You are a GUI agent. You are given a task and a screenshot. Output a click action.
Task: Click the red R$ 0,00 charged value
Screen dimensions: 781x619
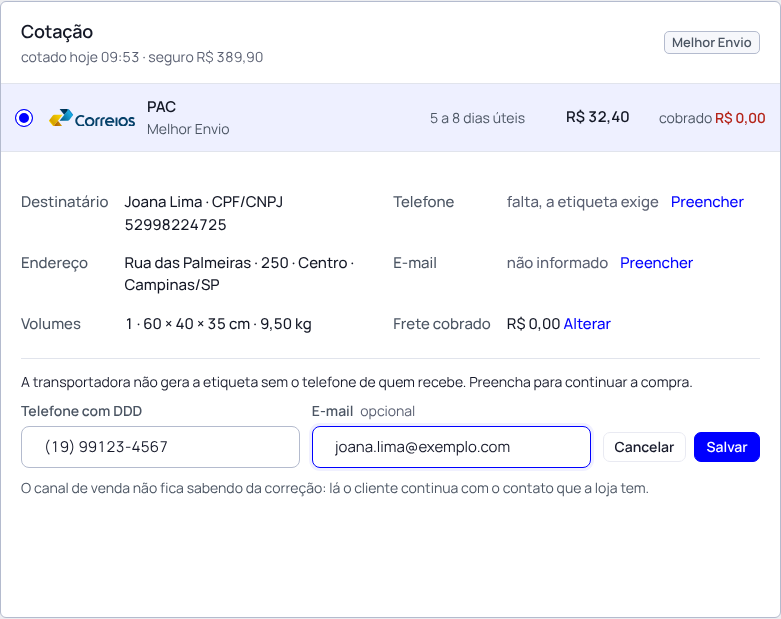pyautogui.click(x=740, y=118)
